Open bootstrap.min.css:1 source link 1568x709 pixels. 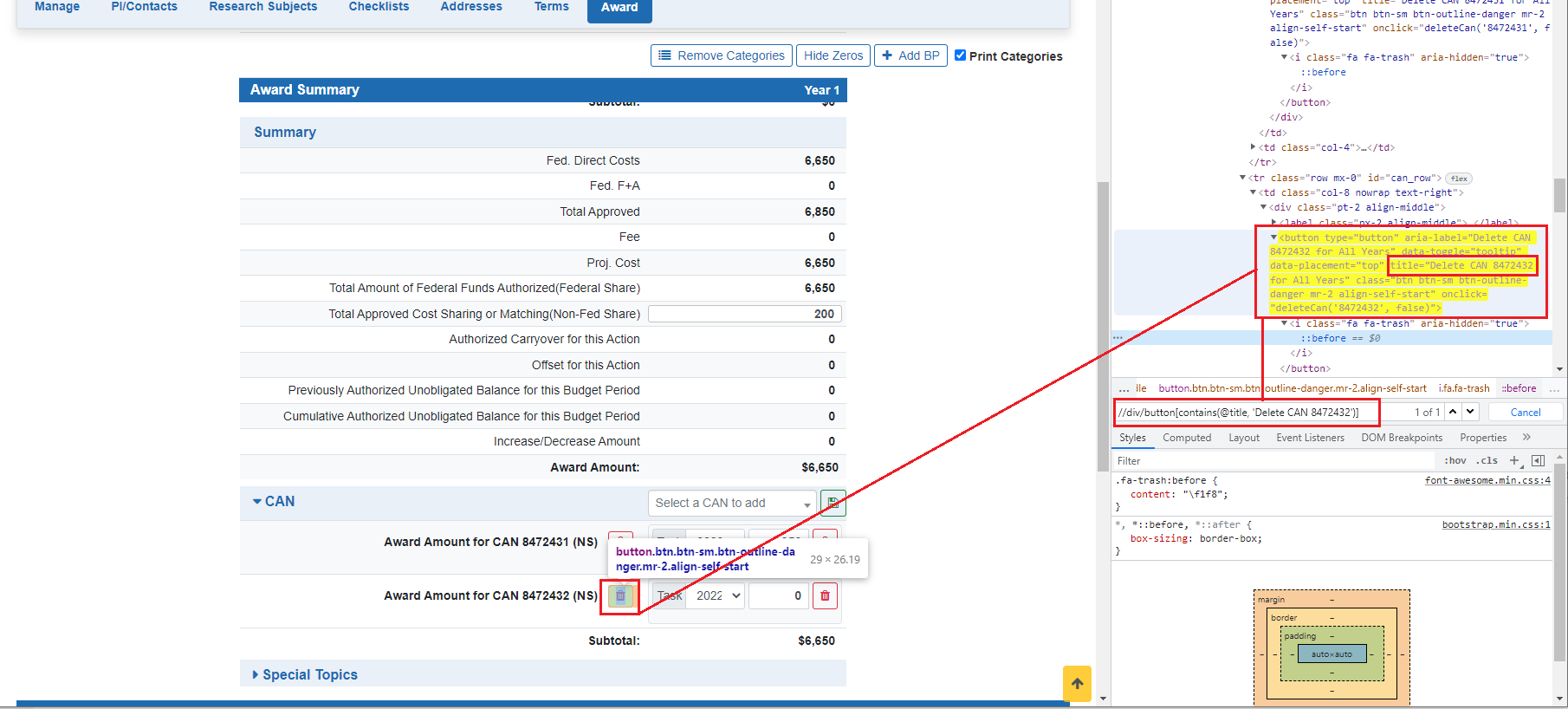(x=1496, y=524)
